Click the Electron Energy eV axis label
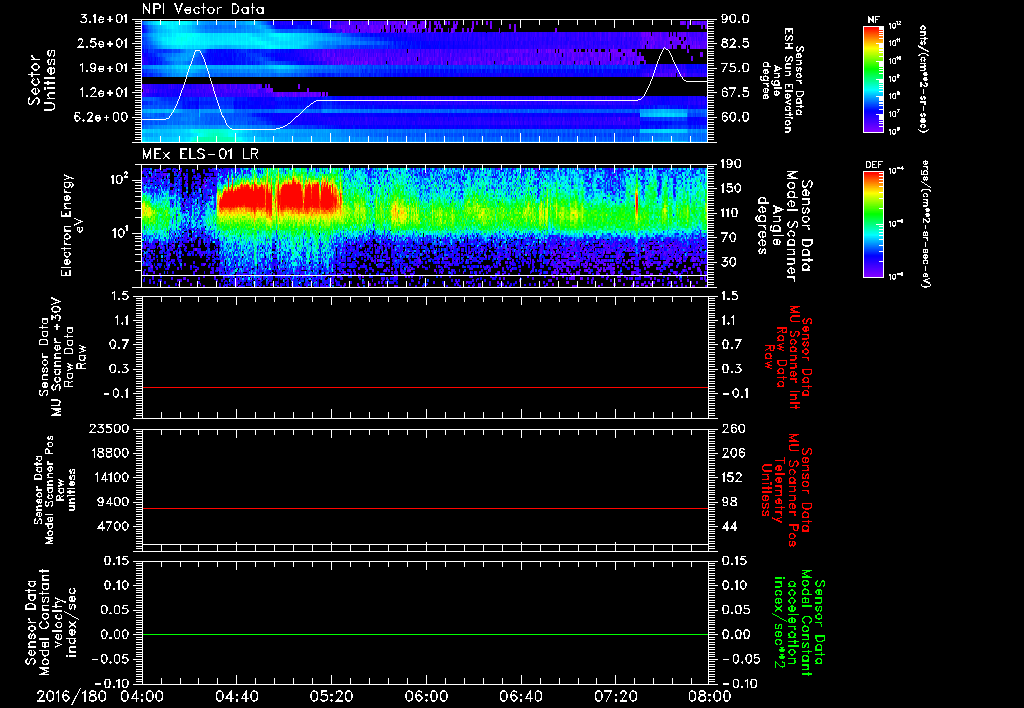 [x=68, y=225]
